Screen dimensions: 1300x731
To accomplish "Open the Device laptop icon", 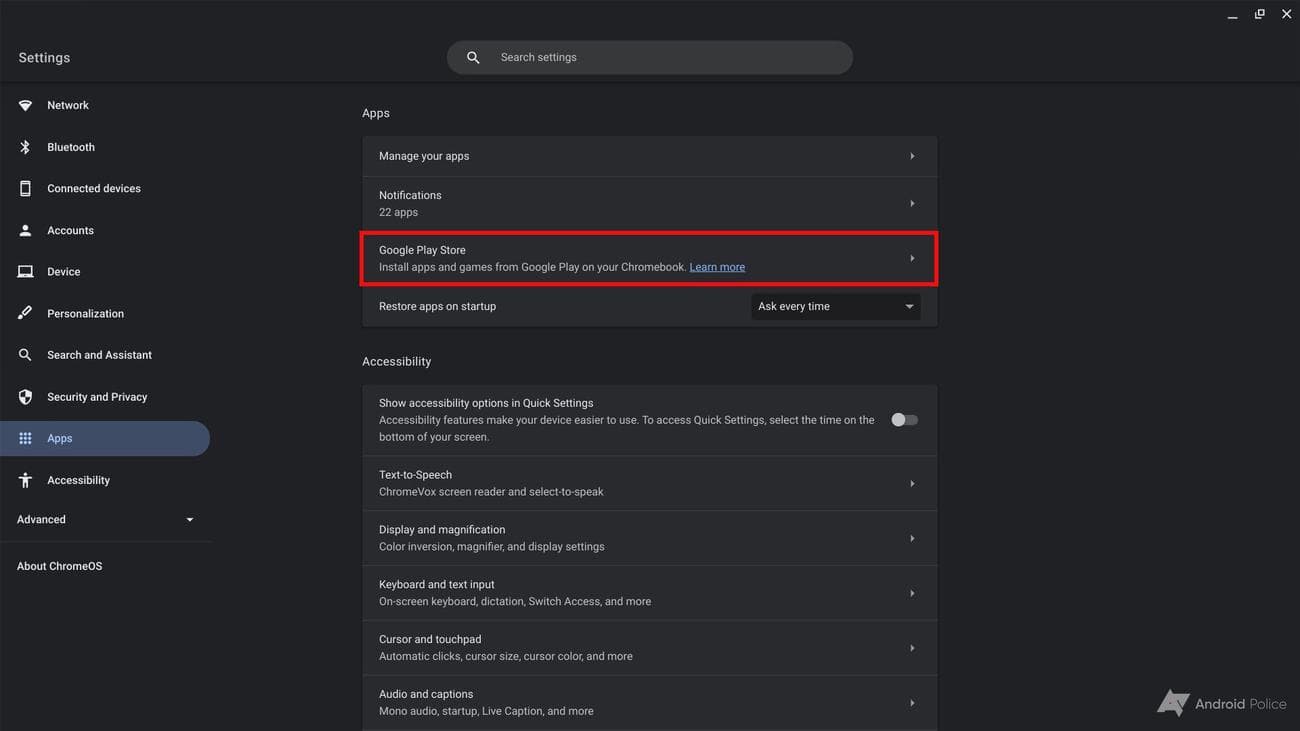I will click(25, 272).
